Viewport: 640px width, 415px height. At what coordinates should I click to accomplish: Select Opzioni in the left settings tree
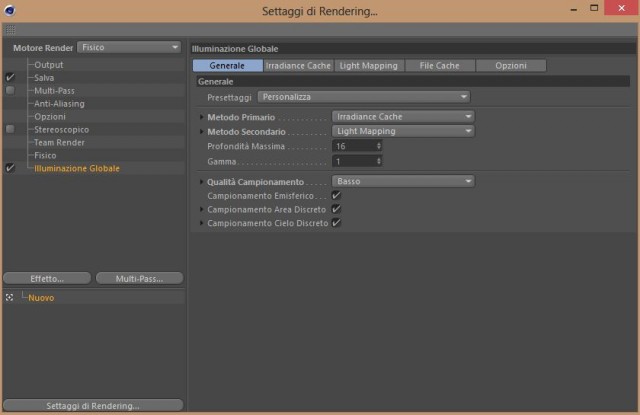coord(50,117)
